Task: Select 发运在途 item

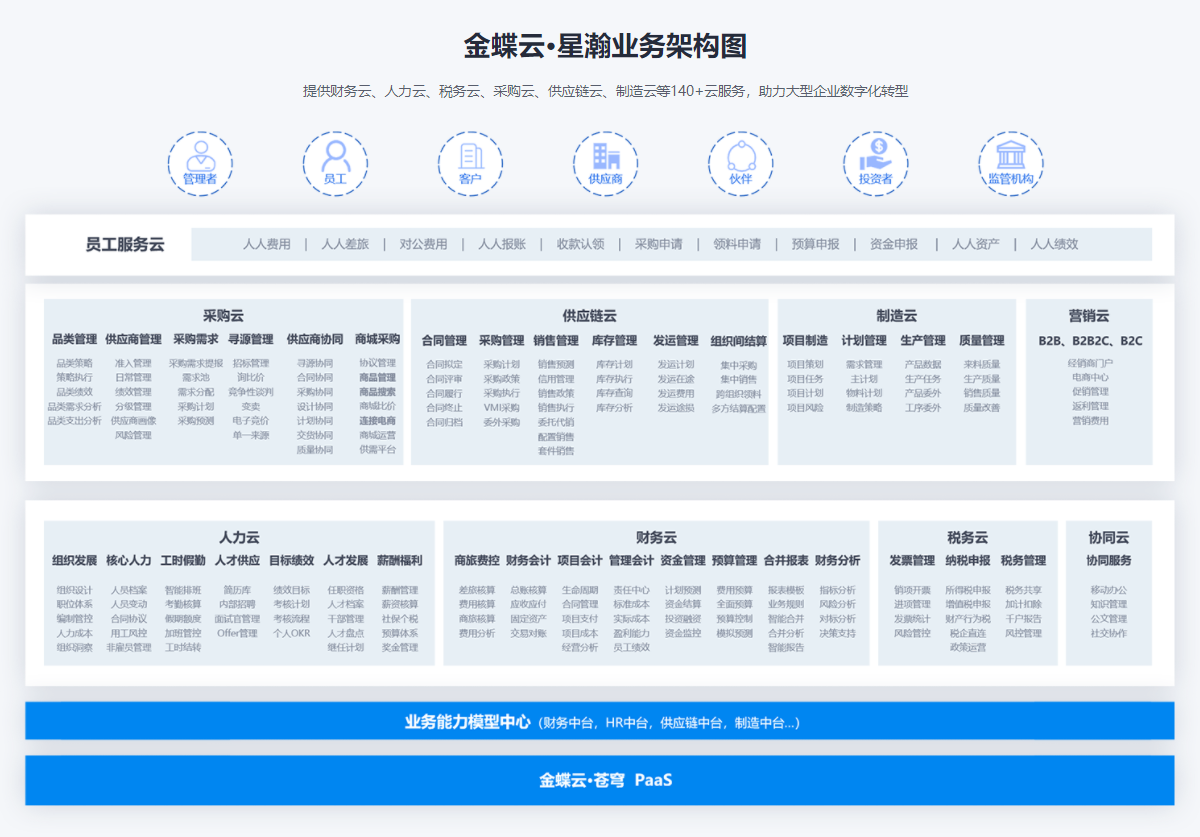Action: tap(676, 379)
